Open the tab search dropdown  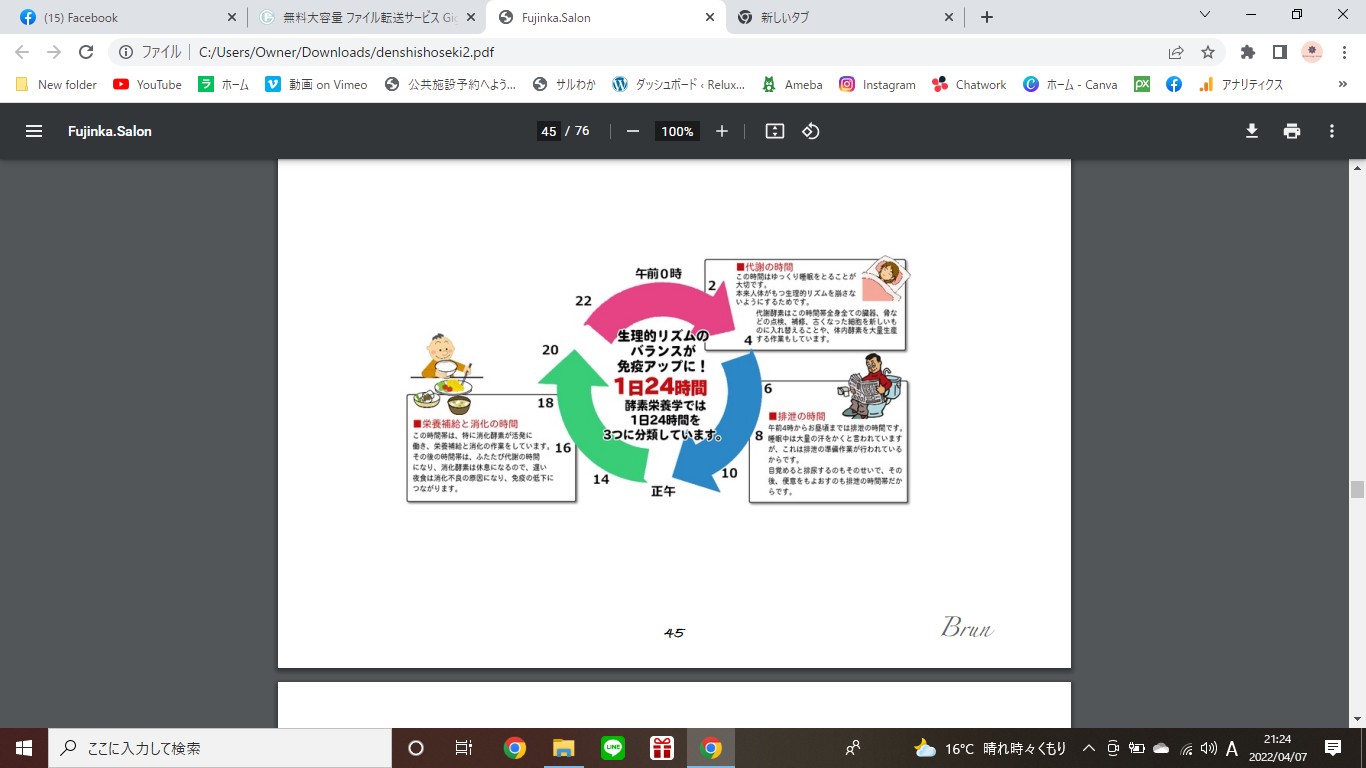tap(1205, 15)
